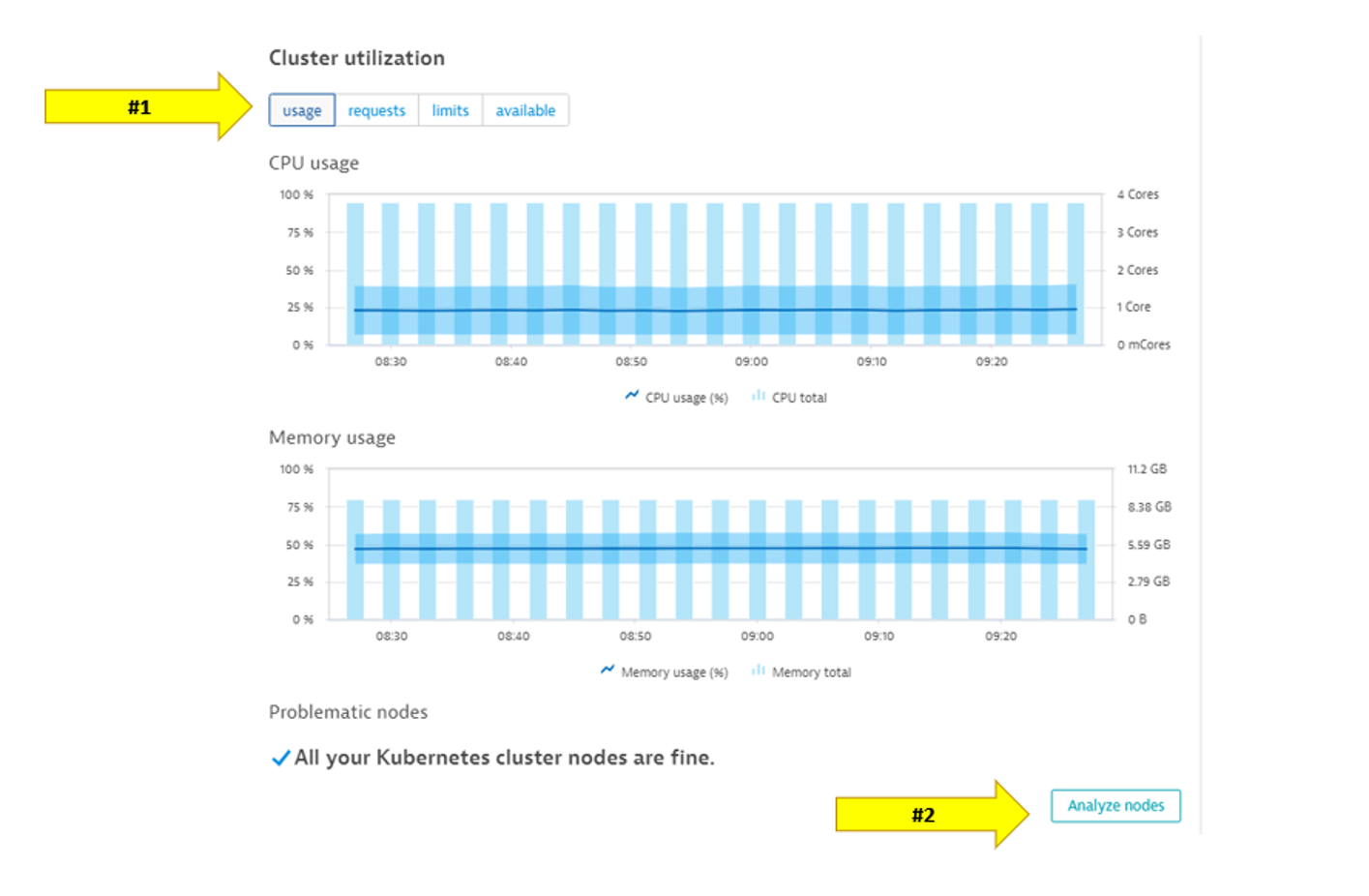Click the CPU total legend bar icon
Image resolution: width=1369 pixels, height=896 pixels.
(759, 396)
